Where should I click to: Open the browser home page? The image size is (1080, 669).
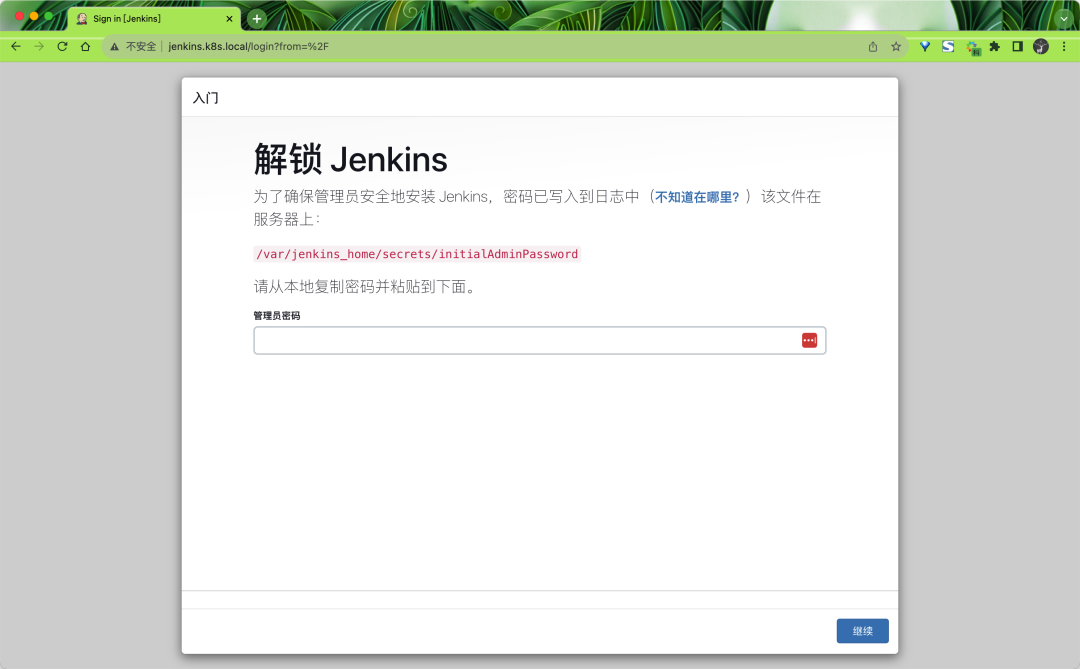click(x=85, y=46)
